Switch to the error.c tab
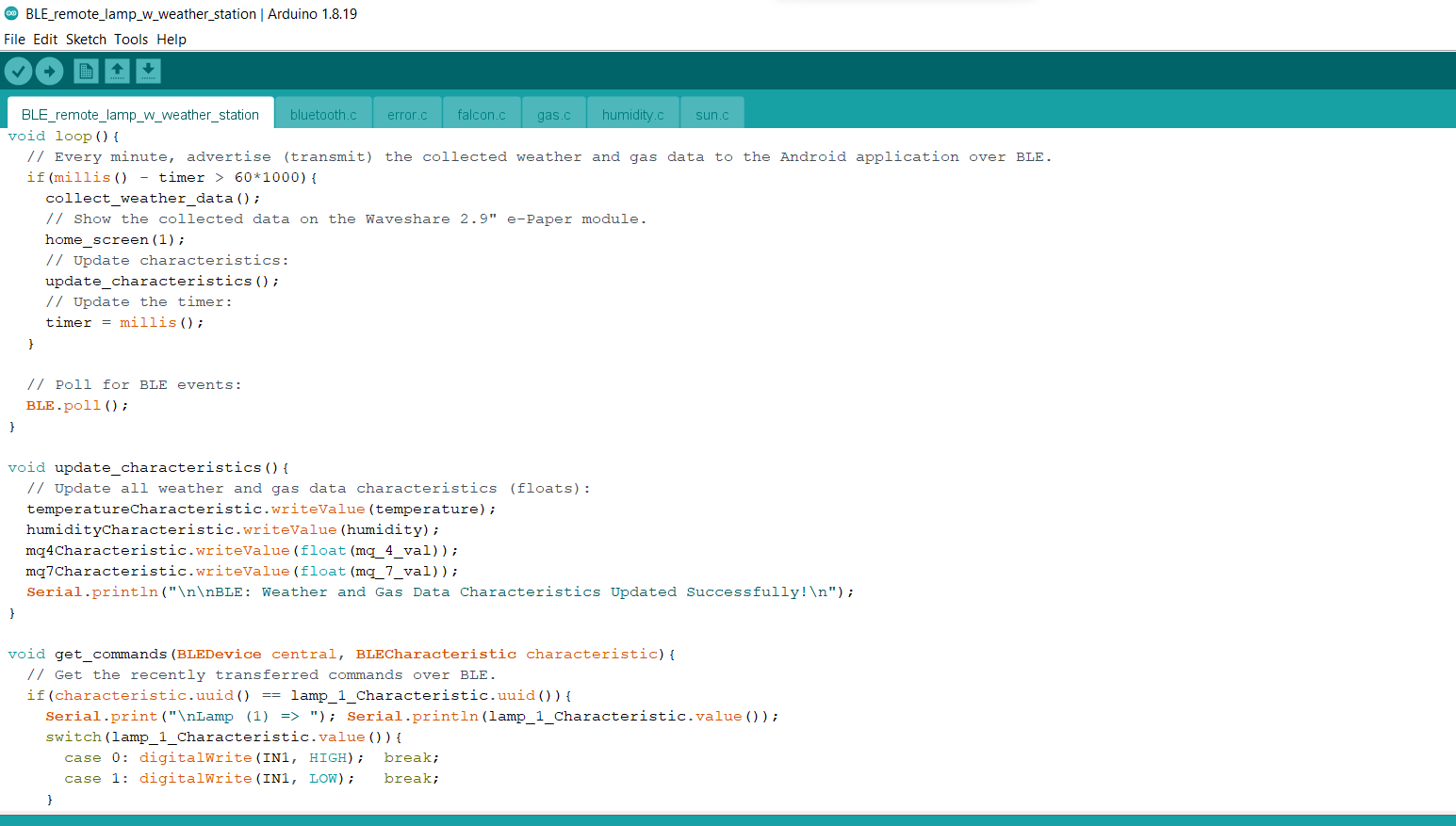The image size is (1456, 826). [x=406, y=113]
